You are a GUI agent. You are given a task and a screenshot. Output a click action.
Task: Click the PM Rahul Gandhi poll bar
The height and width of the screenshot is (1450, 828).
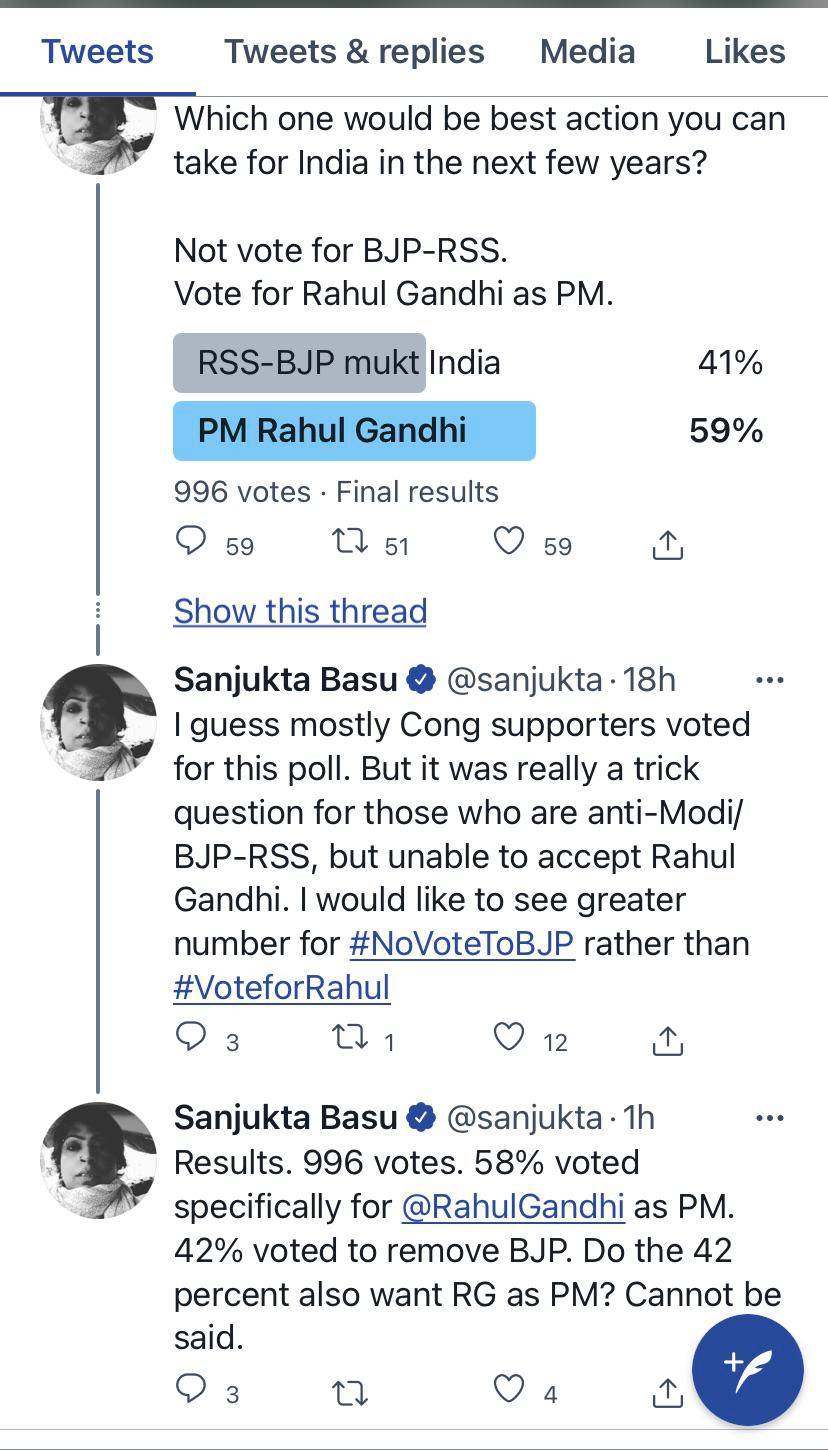click(354, 431)
